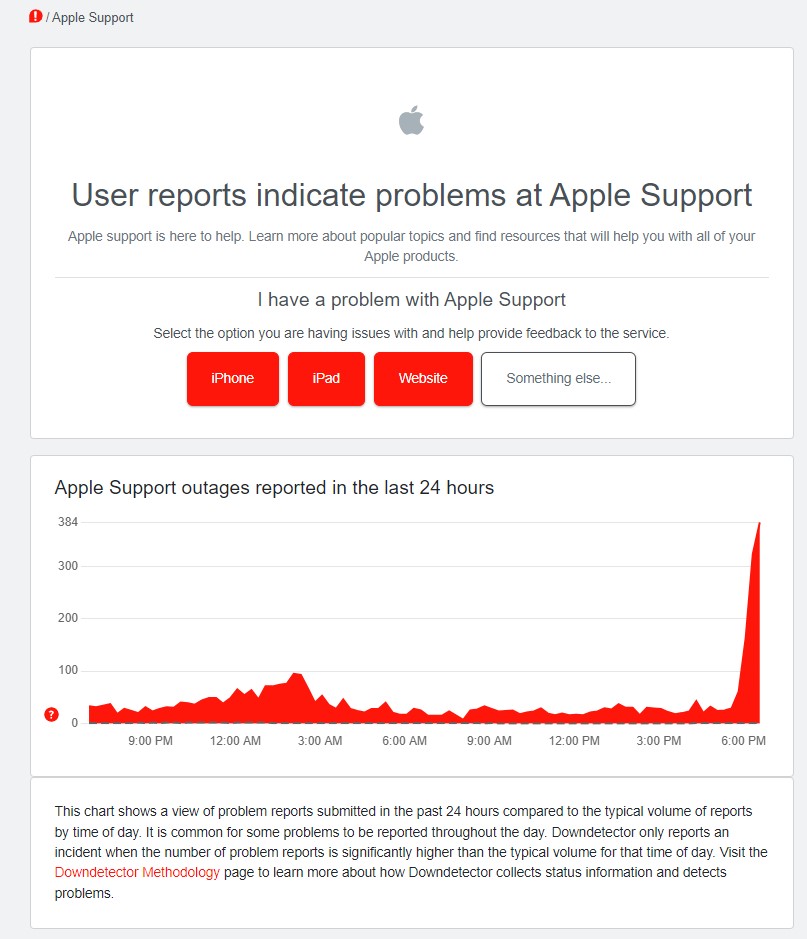This screenshot has width=807, height=939.
Task: Report a problem with iPhone
Action: coord(232,379)
